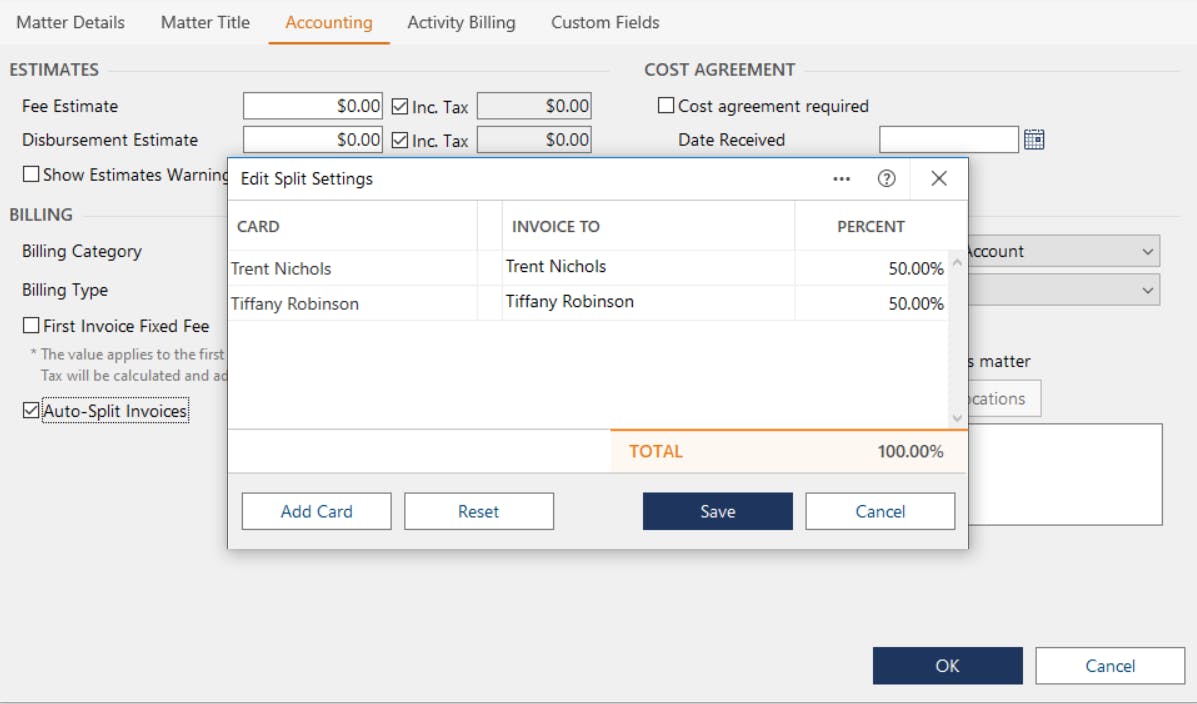This screenshot has height=704, width=1197.
Task: Tick Cost agreement required checkbox
Action: [666, 106]
